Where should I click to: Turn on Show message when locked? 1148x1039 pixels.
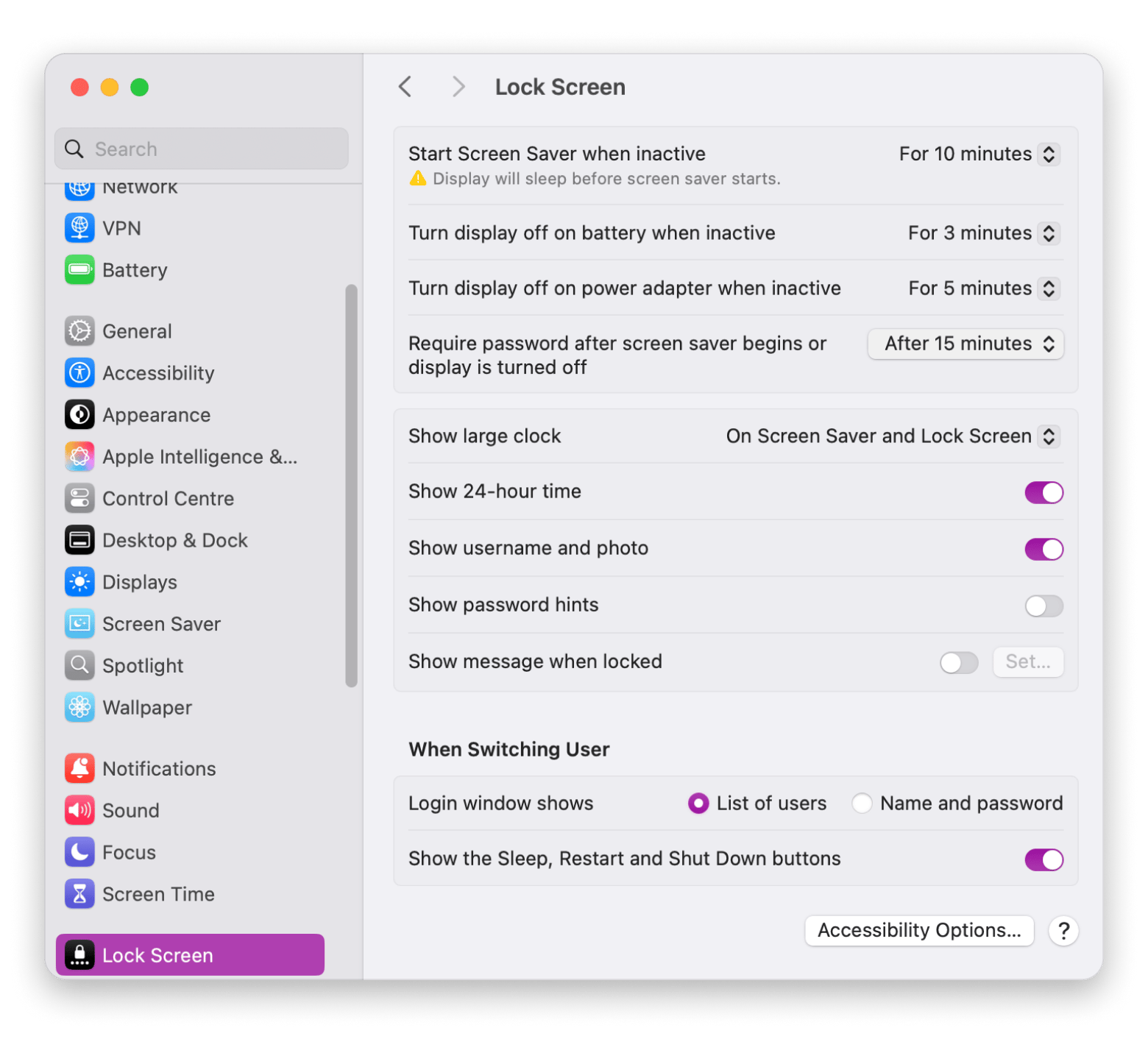(958, 662)
